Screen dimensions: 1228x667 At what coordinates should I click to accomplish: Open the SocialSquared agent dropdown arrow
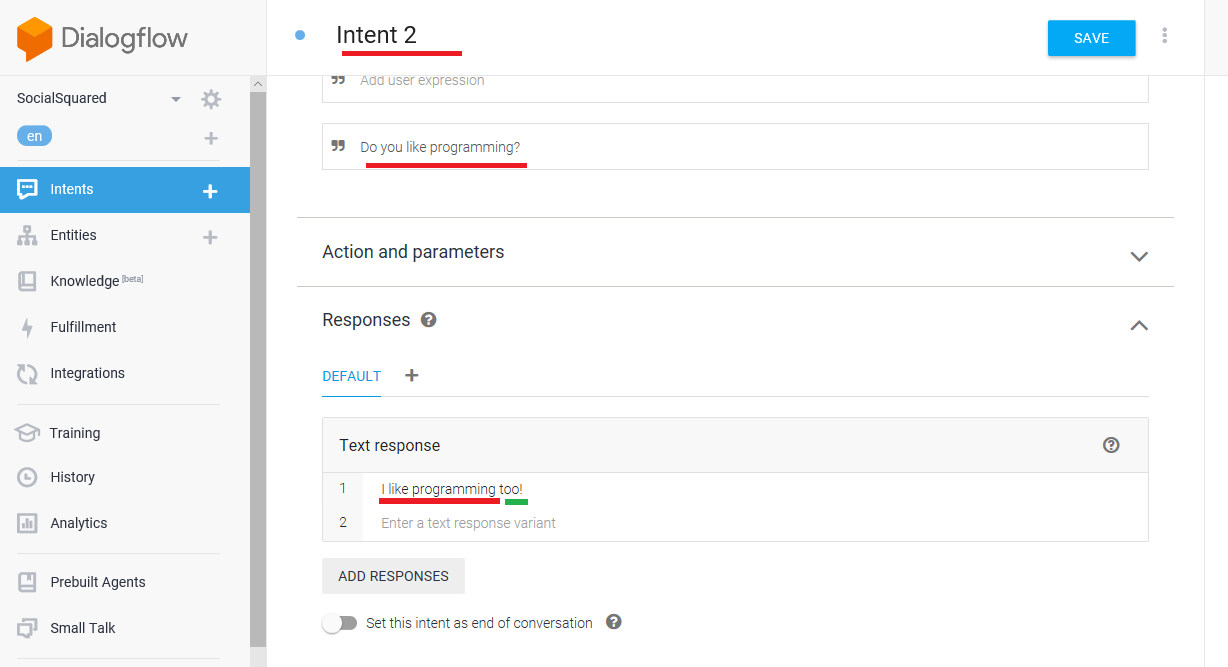[x=176, y=99]
